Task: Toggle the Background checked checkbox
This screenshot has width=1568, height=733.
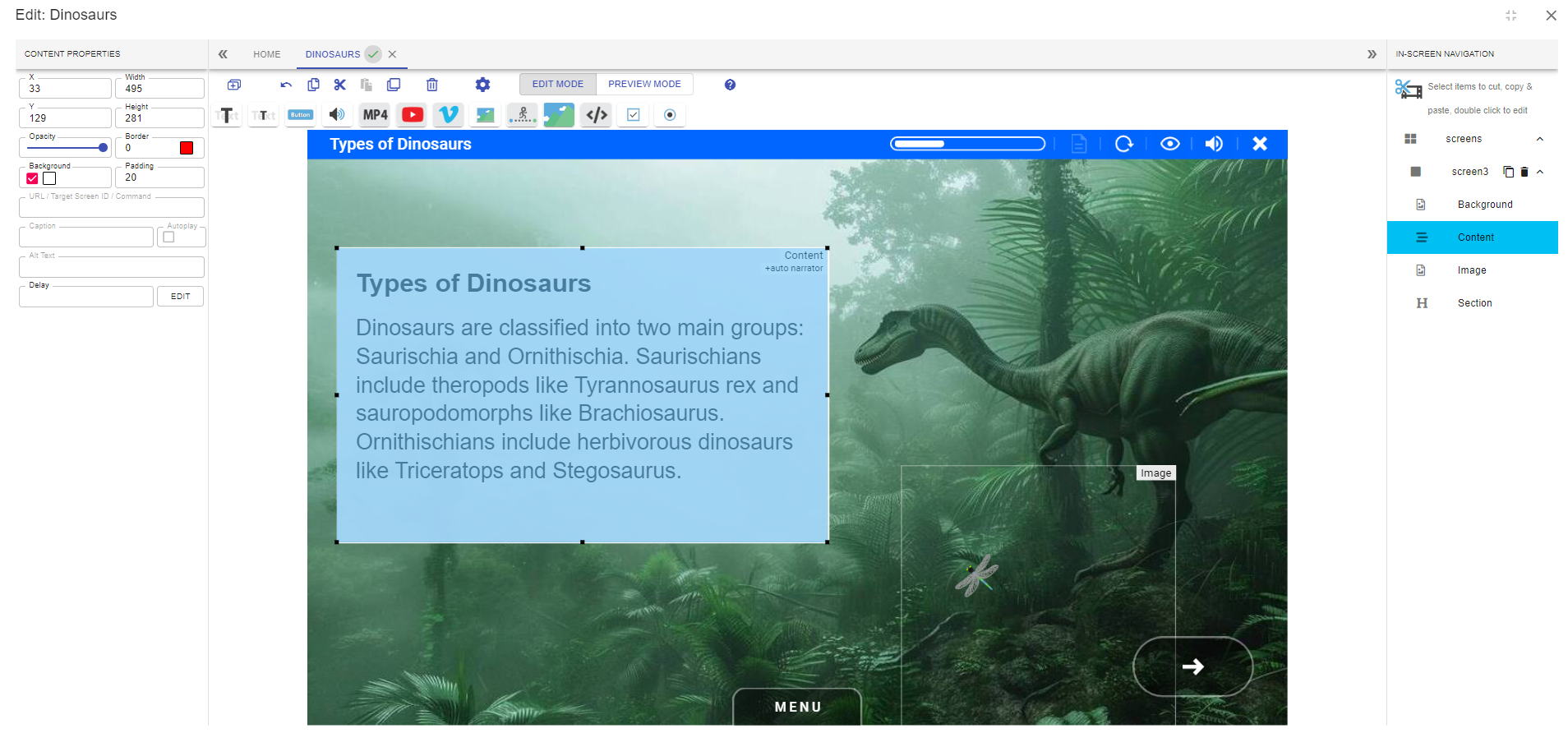Action: (32, 178)
